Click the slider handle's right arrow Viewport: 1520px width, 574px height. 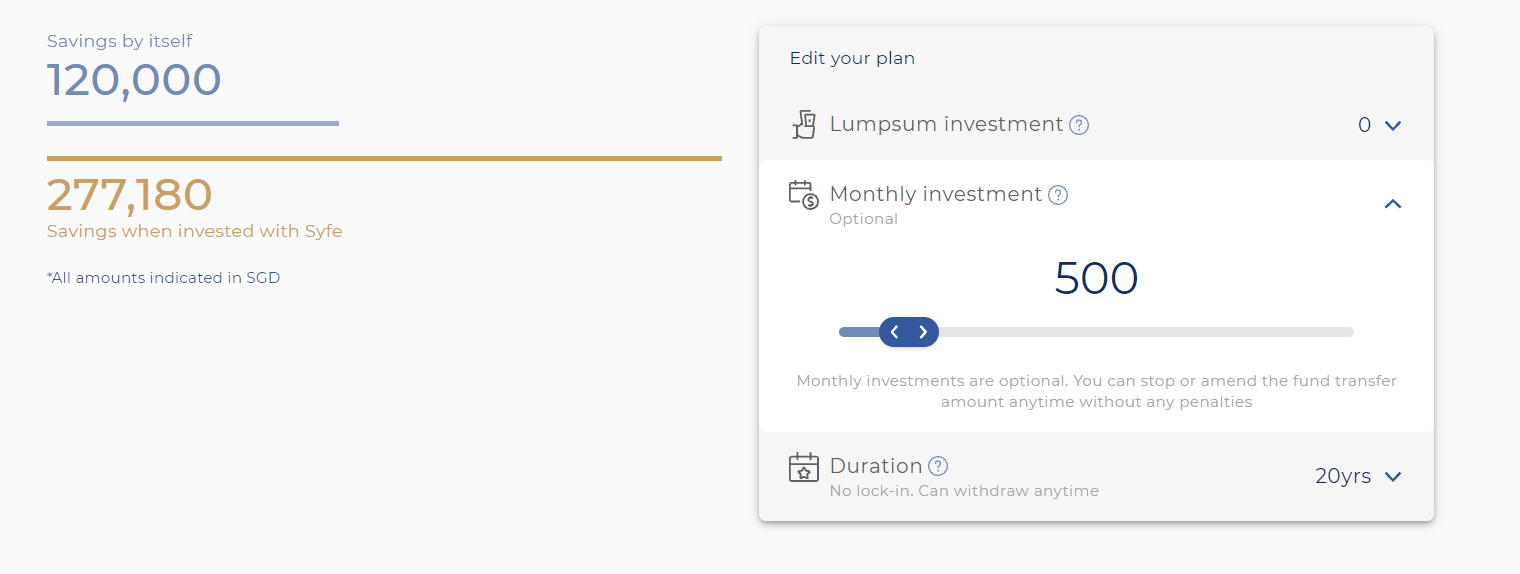tap(923, 332)
